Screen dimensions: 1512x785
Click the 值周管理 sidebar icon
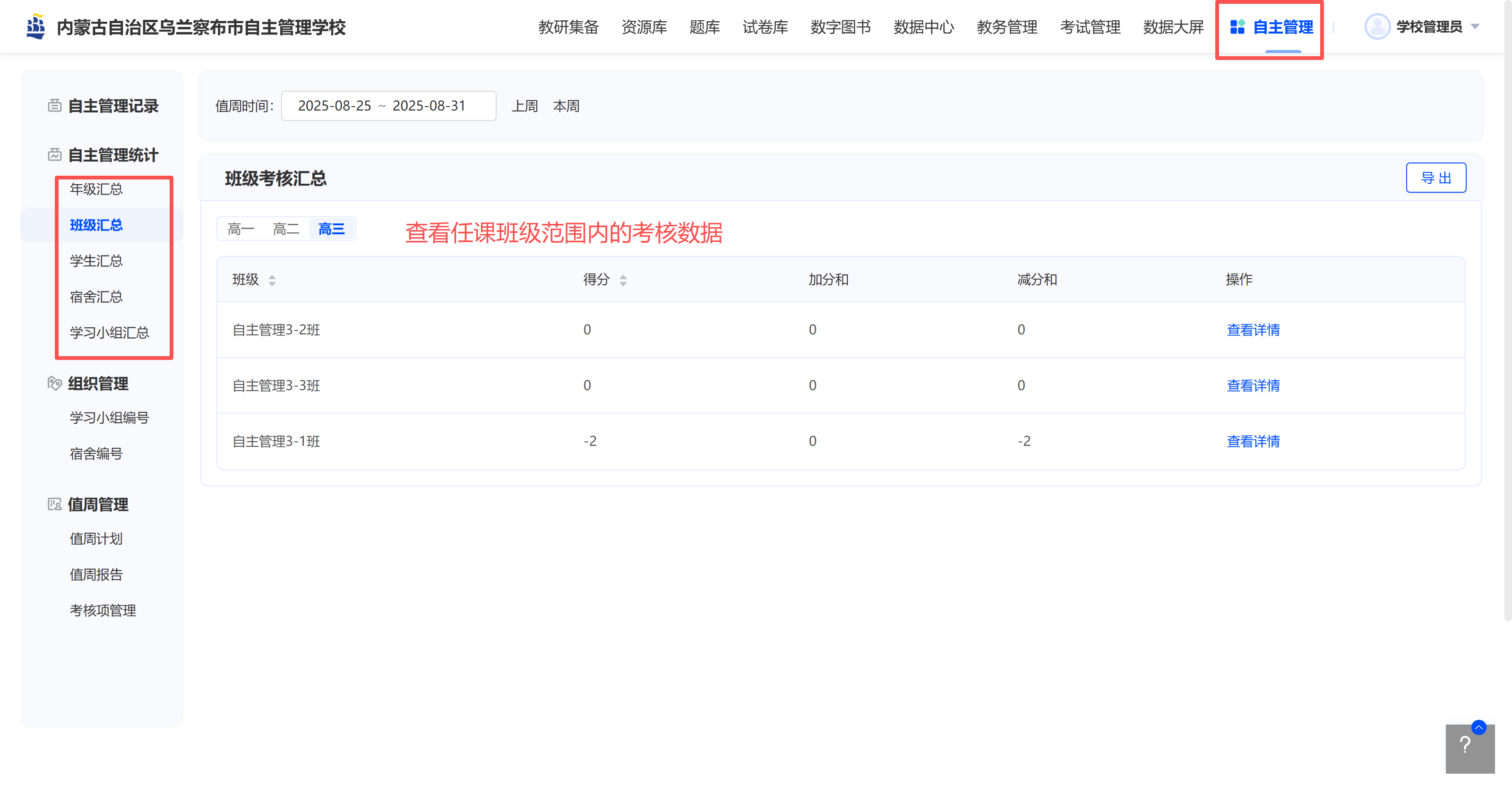click(55, 504)
